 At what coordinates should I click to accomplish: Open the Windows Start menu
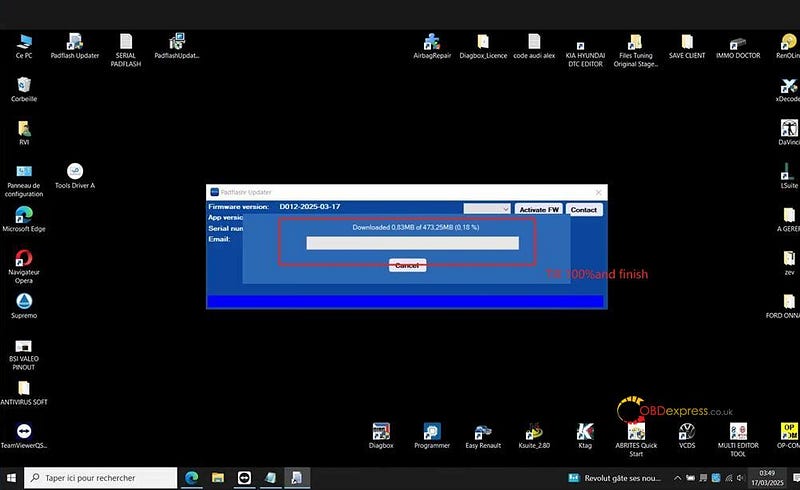11,478
